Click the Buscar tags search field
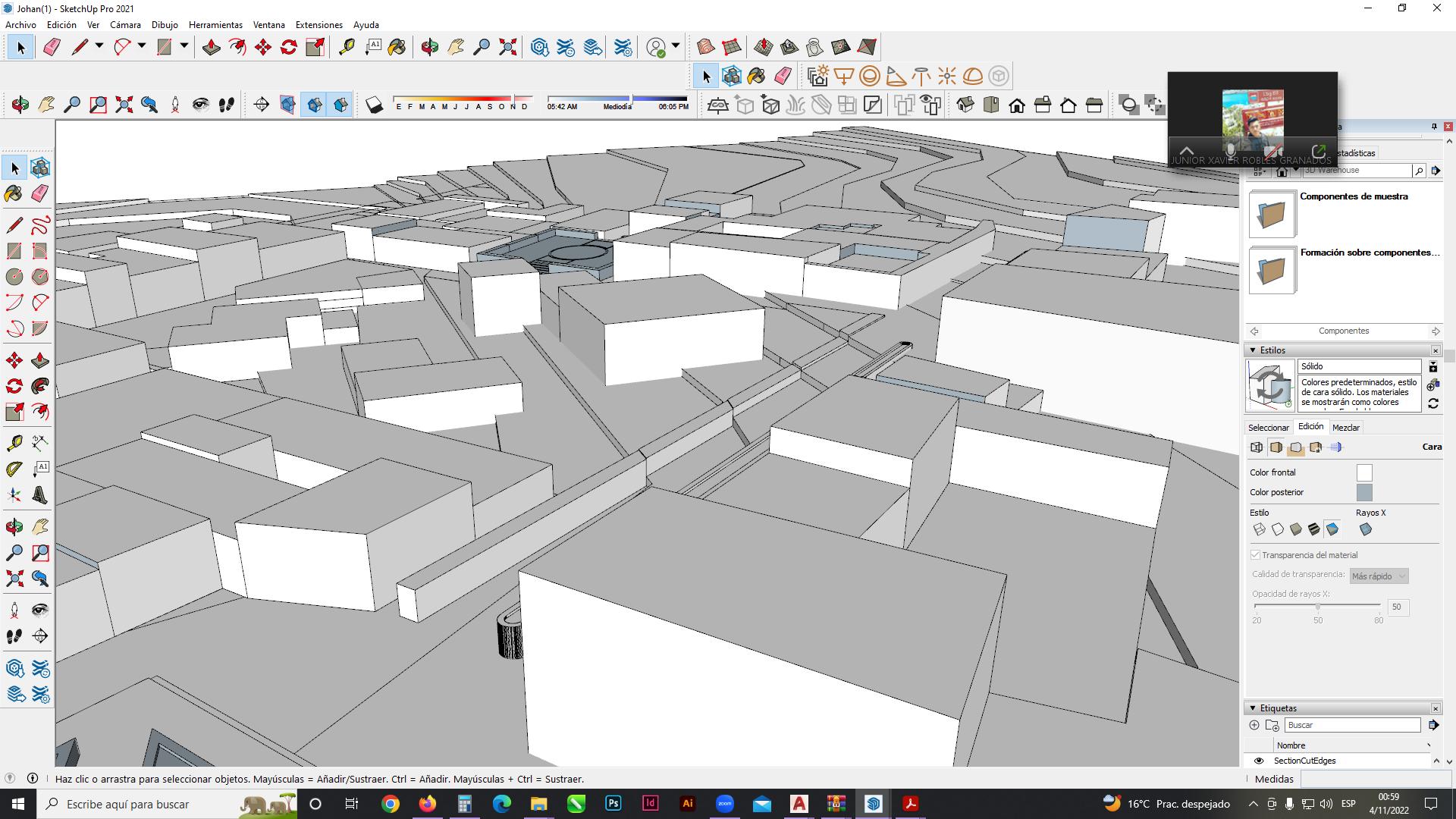Image resolution: width=1456 pixels, height=819 pixels. click(x=1351, y=725)
